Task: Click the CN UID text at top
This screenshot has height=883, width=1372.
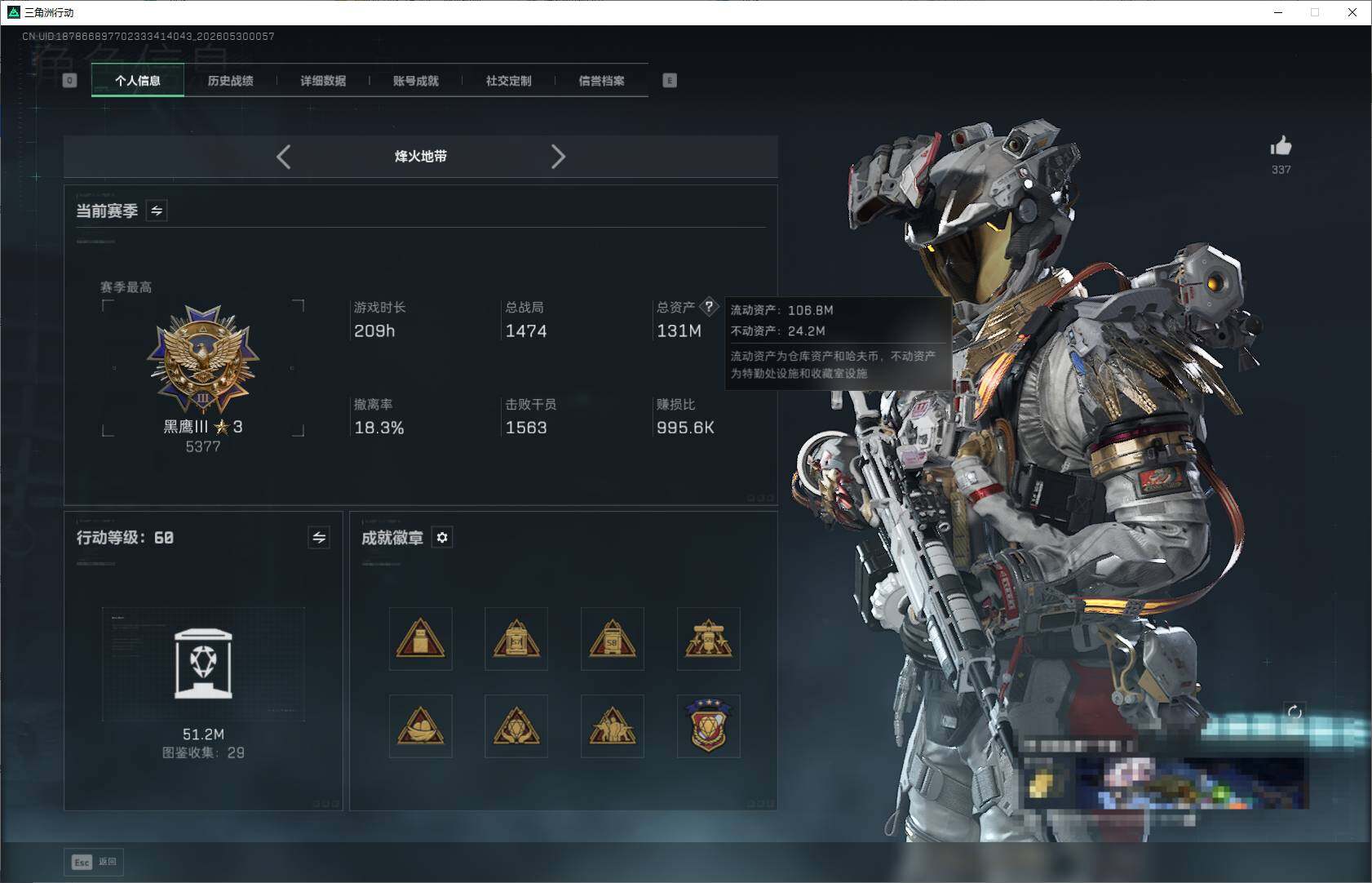Action: tap(148, 37)
